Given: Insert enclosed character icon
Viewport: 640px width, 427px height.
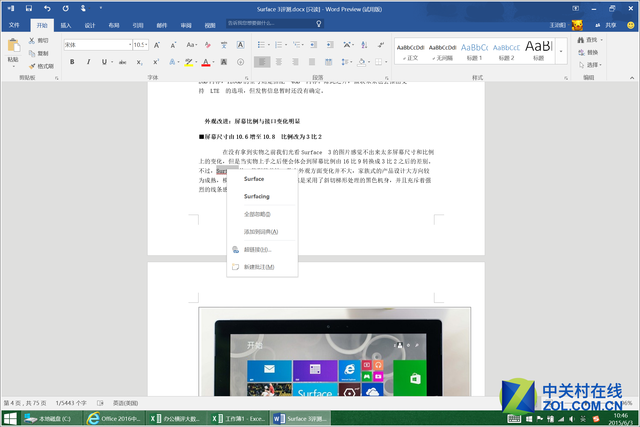Looking at the screenshot, I should click(240, 62).
